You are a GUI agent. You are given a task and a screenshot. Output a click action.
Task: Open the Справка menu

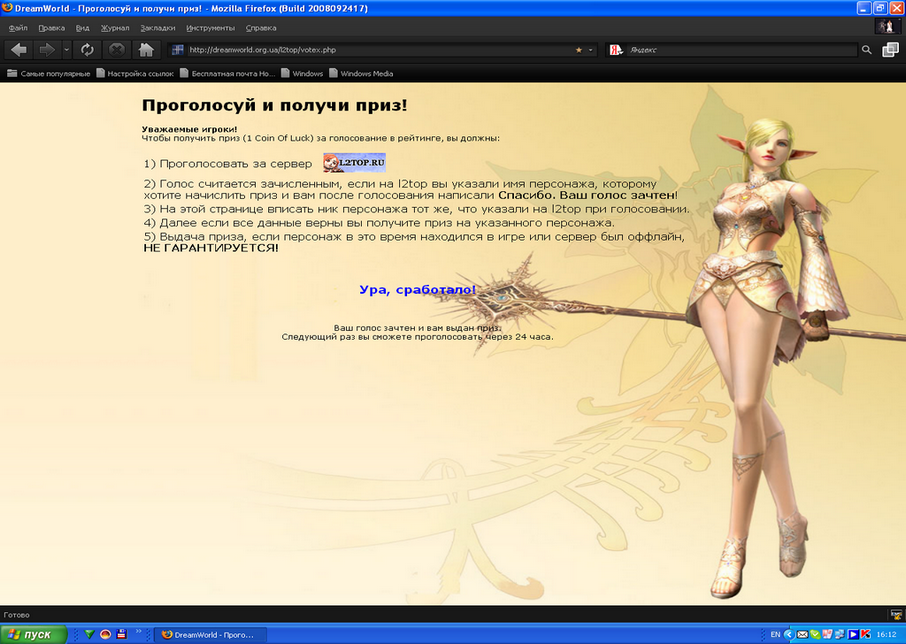point(261,28)
